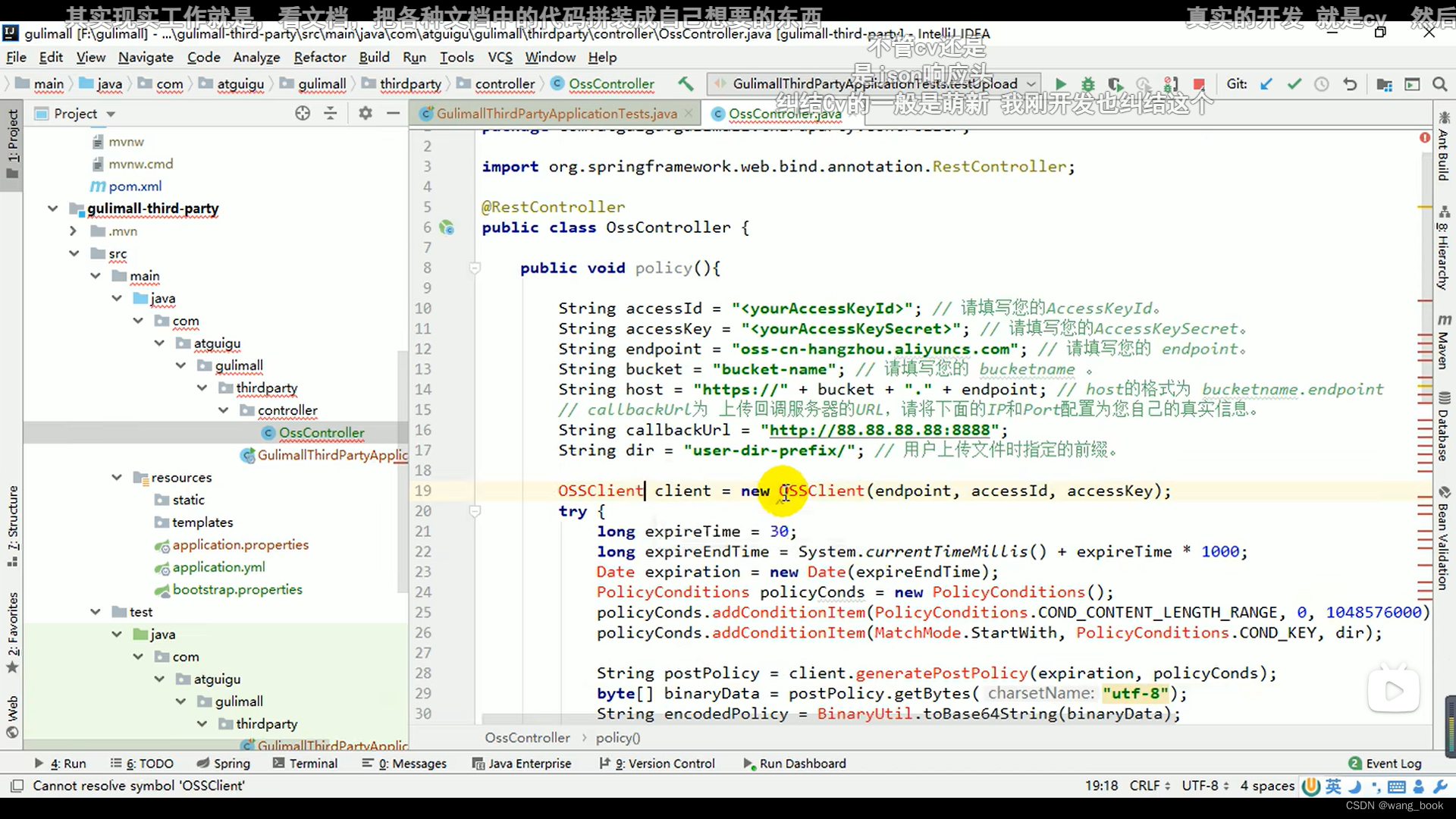The width and height of the screenshot is (1456, 819).
Task: Update project from Git (blue arrow)
Action: click(x=1266, y=84)
